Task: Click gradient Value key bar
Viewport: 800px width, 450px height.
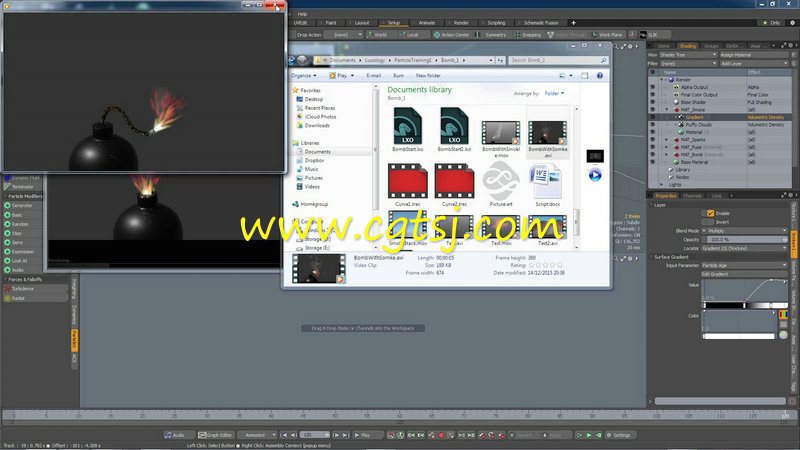Action: tap(745, 306)
